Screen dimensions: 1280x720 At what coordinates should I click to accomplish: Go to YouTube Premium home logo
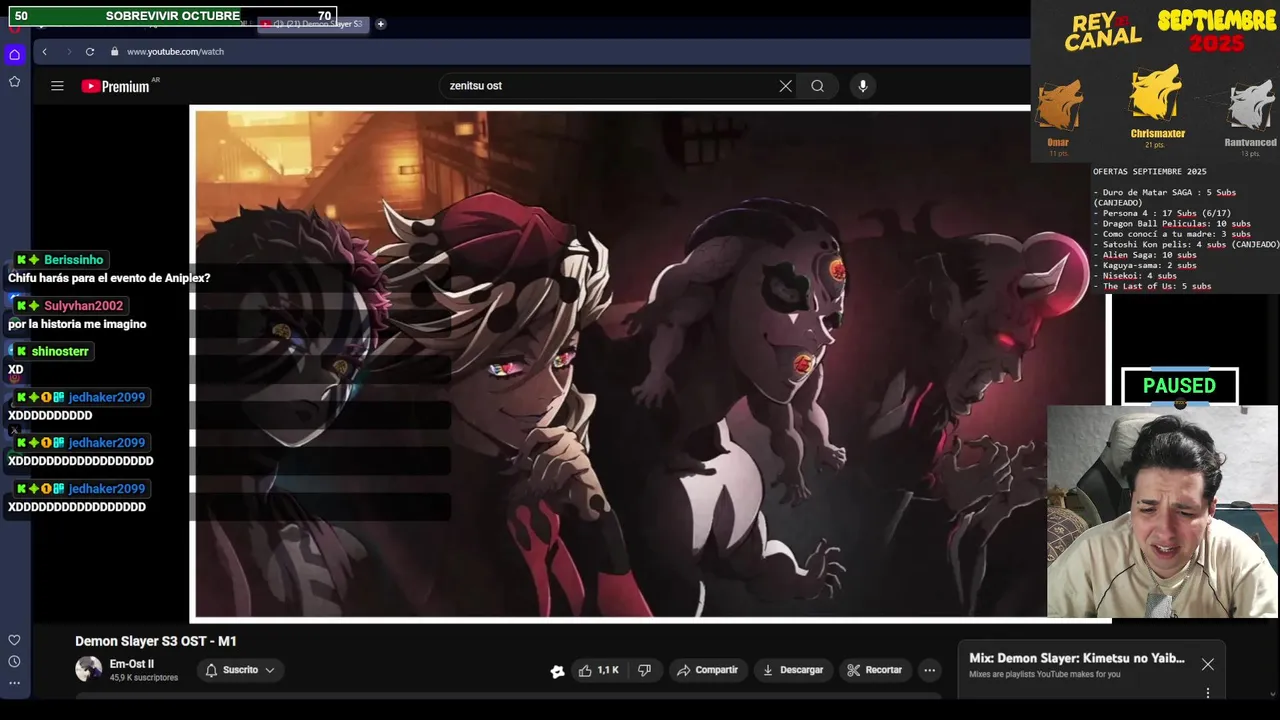[116, 86]
